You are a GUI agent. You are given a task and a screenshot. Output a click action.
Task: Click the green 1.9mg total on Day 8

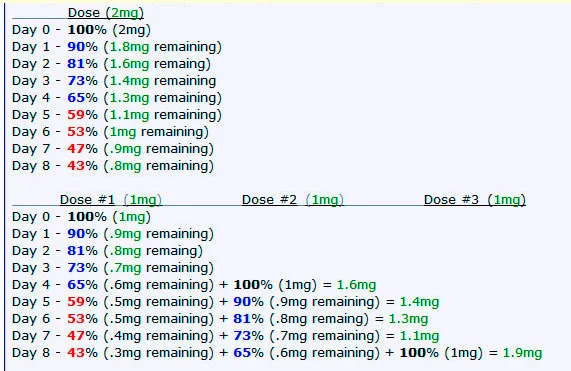click(x=523, y=353)
